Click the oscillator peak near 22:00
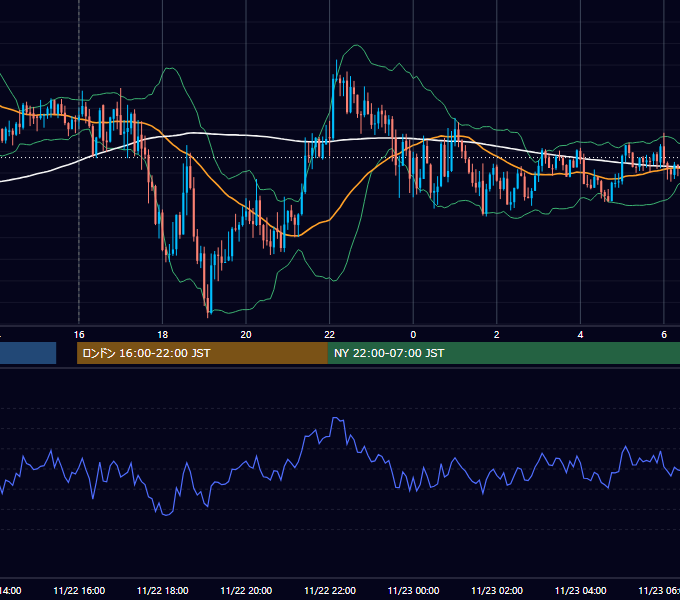 tap(337, 419)
